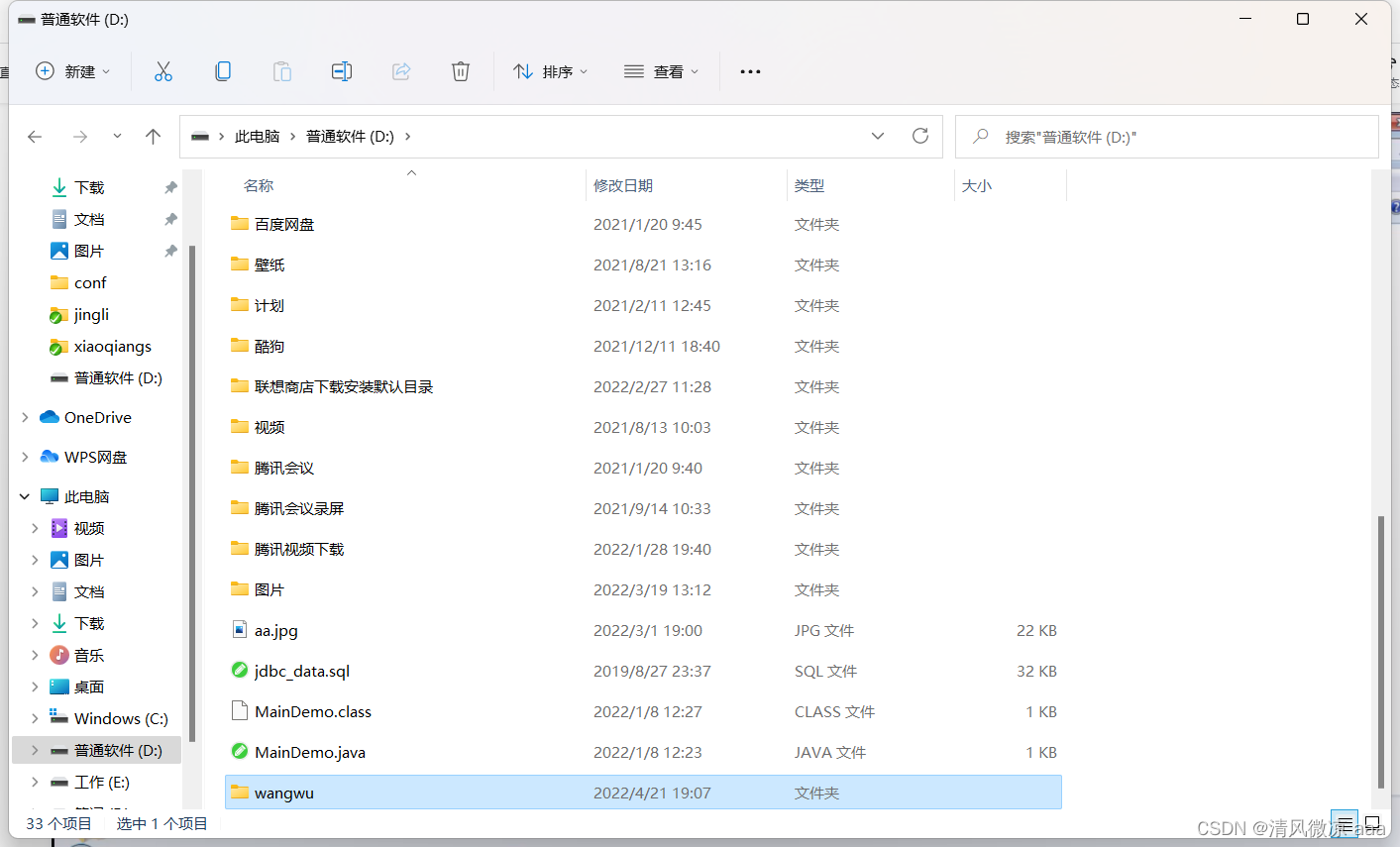Image resolution: width=1400 pixels, height=847 pixels.
Task: Select the 酷狗 folder row
Action: point(643,346)
